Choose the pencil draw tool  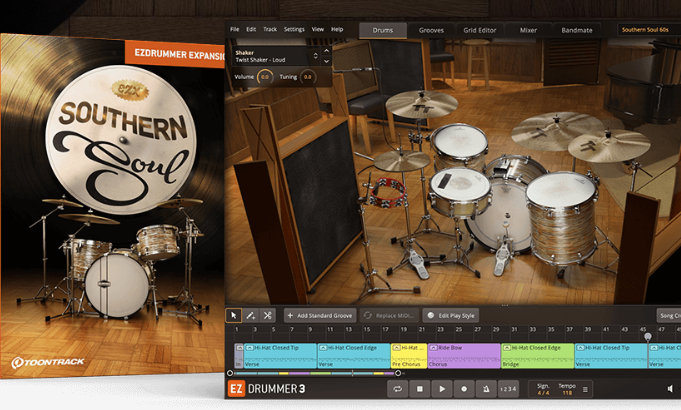pyautogui.click(x=251, y=315)
